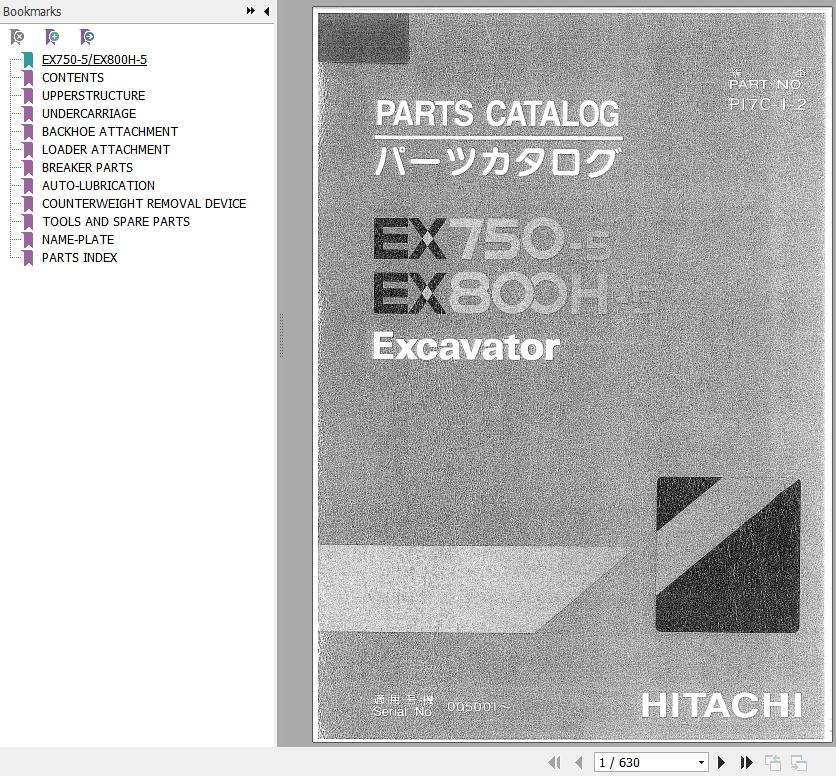
Task: Click the add bookmark icon with the plus
Action: 52,37
